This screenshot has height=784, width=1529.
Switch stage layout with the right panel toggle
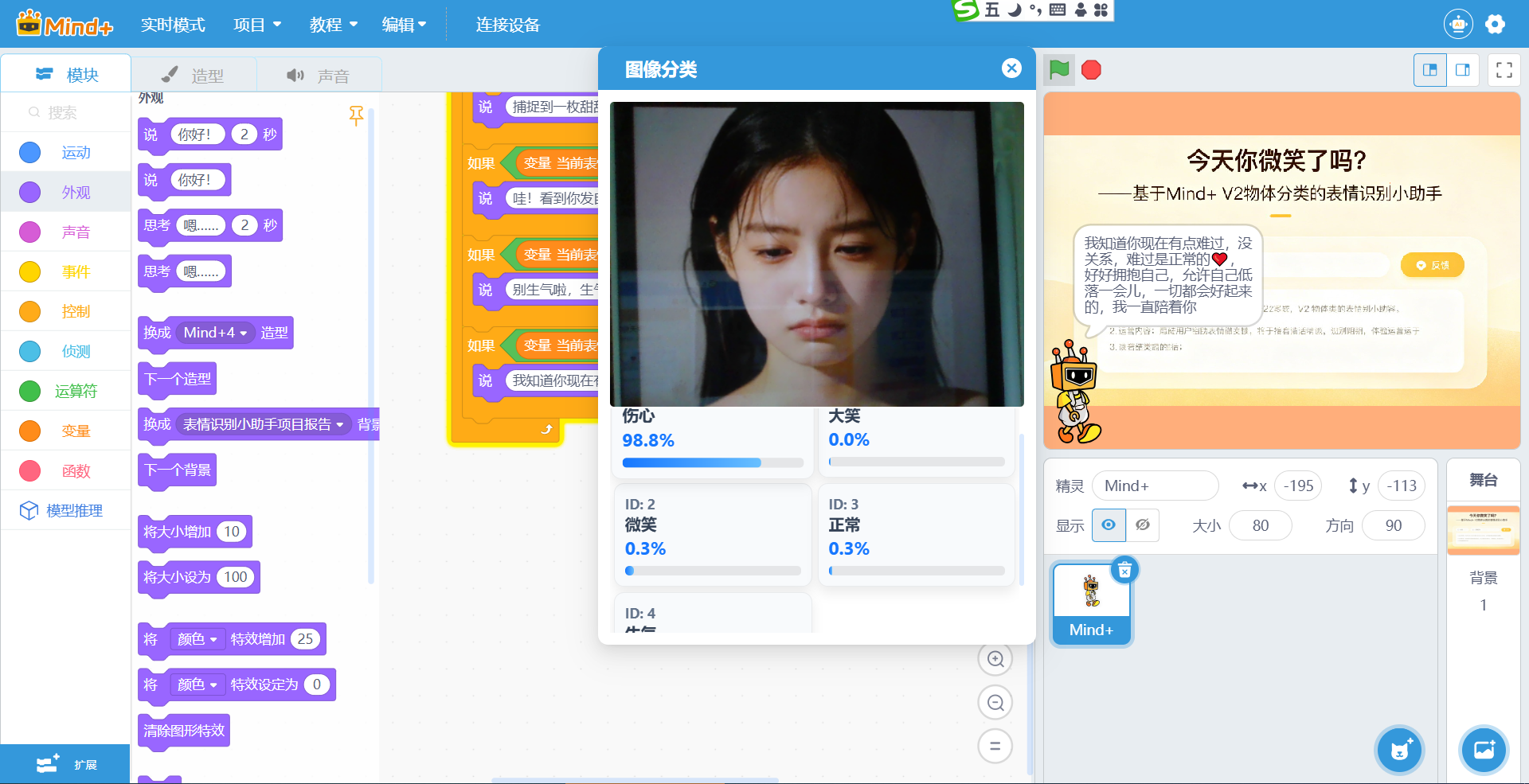[1463, 70]
